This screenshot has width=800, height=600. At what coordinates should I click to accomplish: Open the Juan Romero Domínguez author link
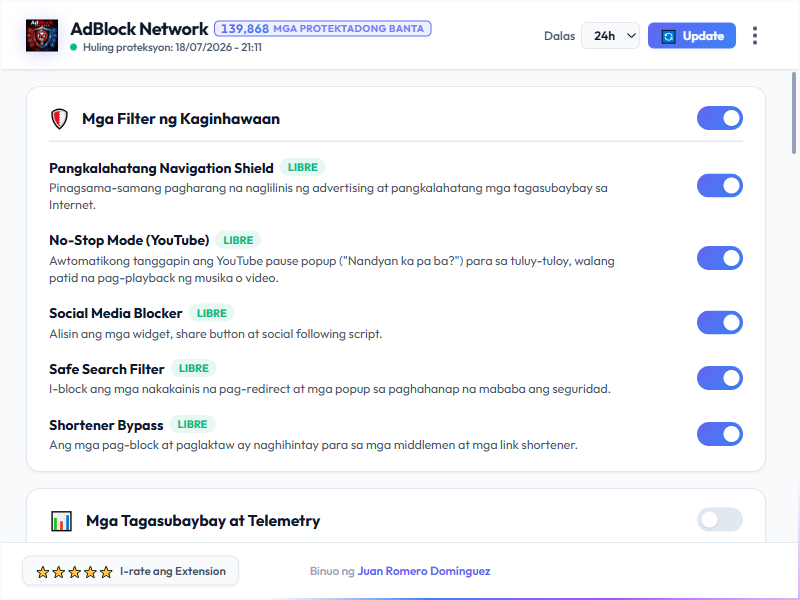[x=423, y=571]
